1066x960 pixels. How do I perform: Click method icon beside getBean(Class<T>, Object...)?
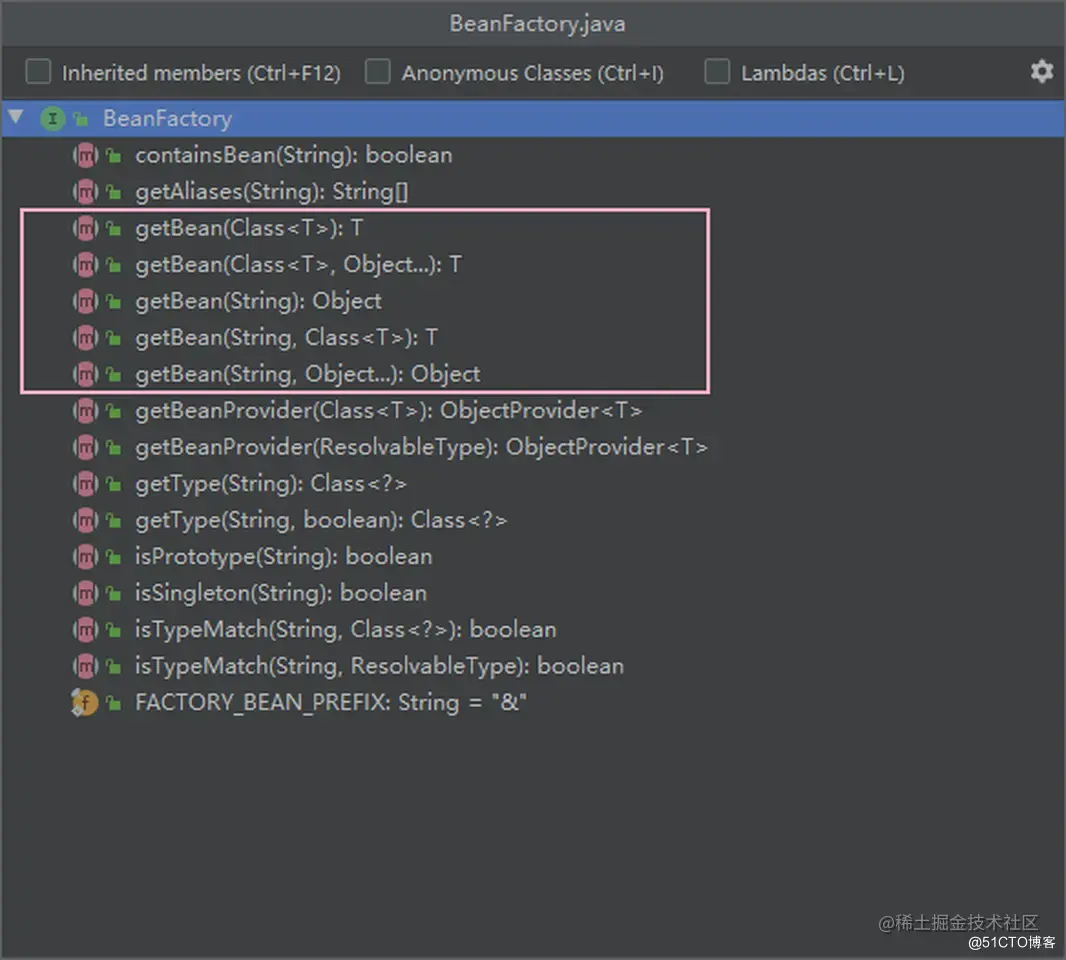86,264
